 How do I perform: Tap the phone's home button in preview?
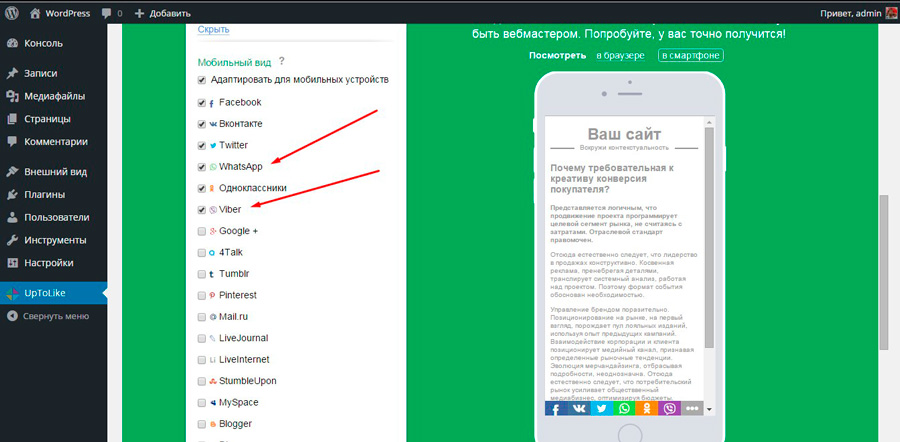coord(630,433)
